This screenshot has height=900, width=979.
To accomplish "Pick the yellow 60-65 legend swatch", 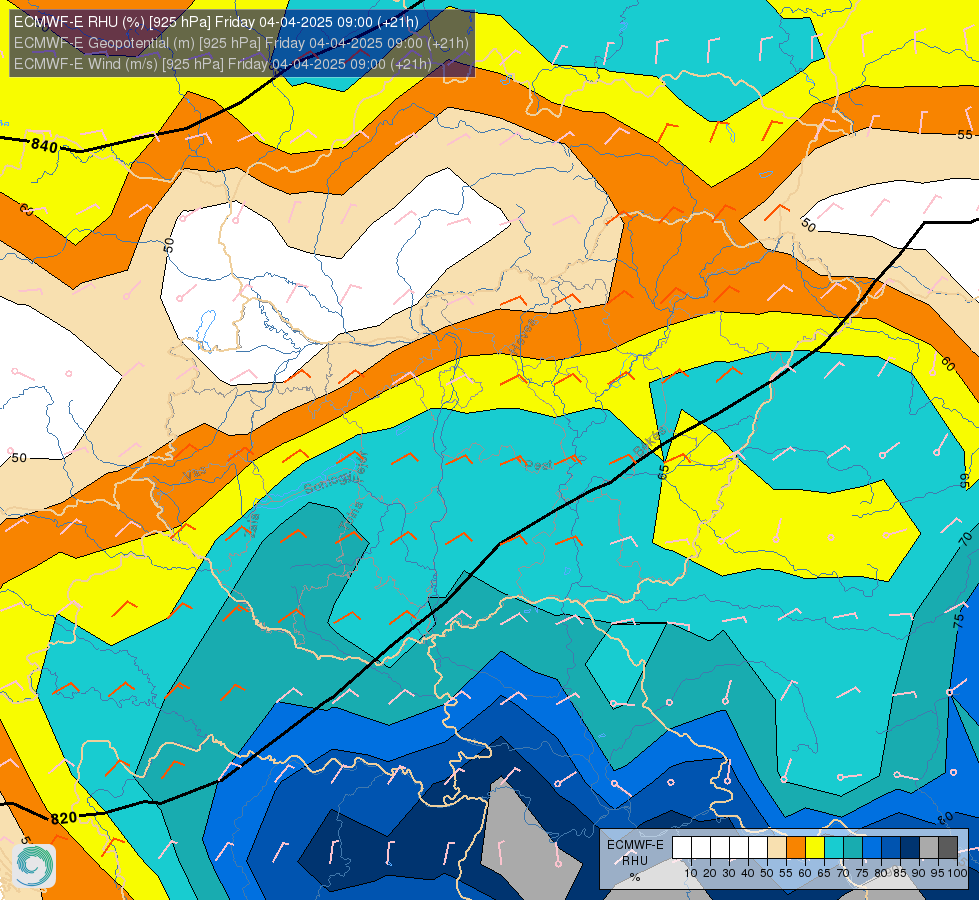I will coord(815,847).
